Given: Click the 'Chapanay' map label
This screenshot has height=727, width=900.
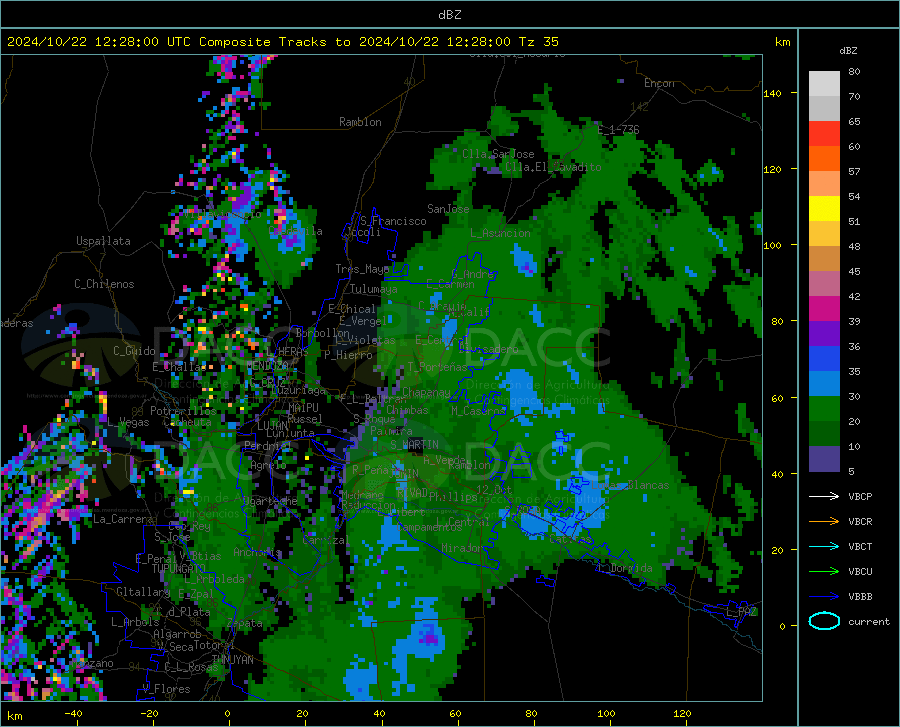Looking at the screenshot, I should coord(426,392).
